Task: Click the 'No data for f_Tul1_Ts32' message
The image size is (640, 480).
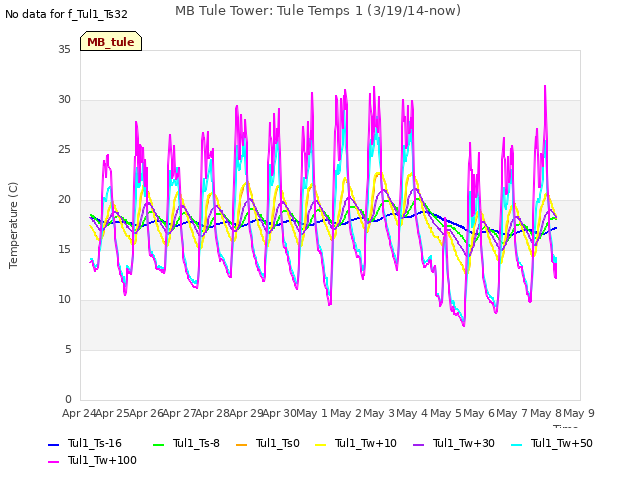Action: point(66,14)
